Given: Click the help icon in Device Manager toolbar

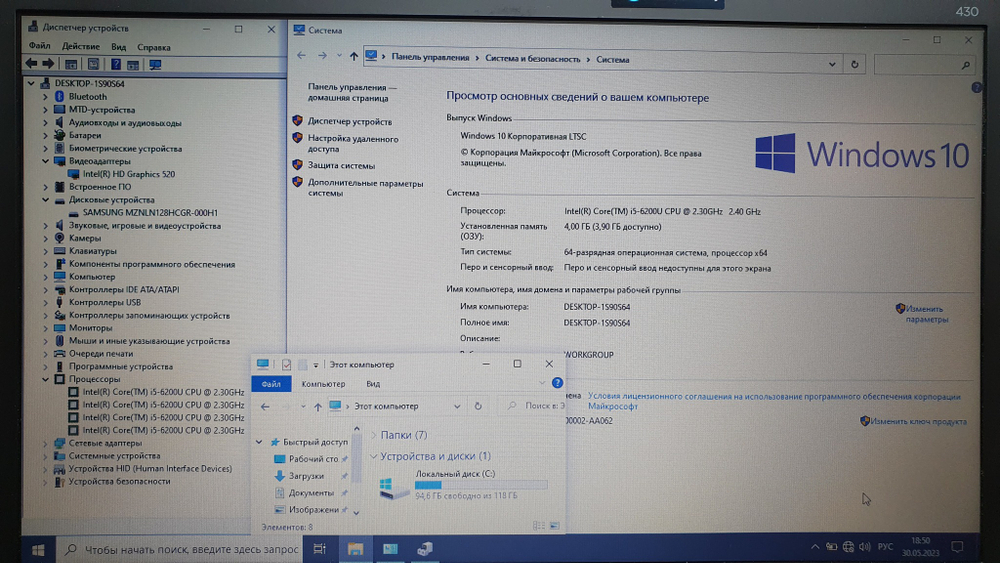Looking at the screenshot, I should (115, 64).
